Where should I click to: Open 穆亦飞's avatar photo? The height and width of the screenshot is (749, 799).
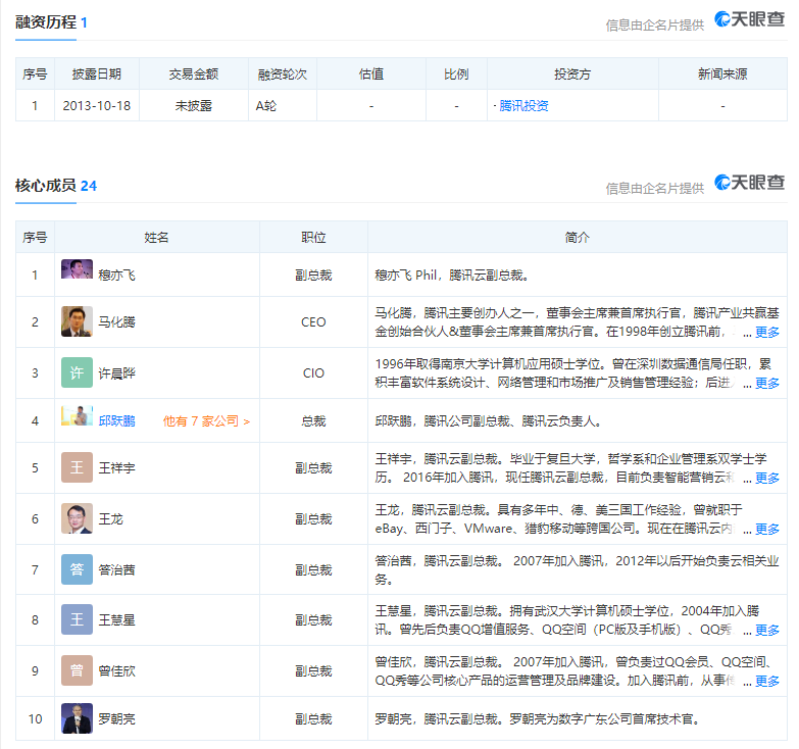click(x=77, y=273)
